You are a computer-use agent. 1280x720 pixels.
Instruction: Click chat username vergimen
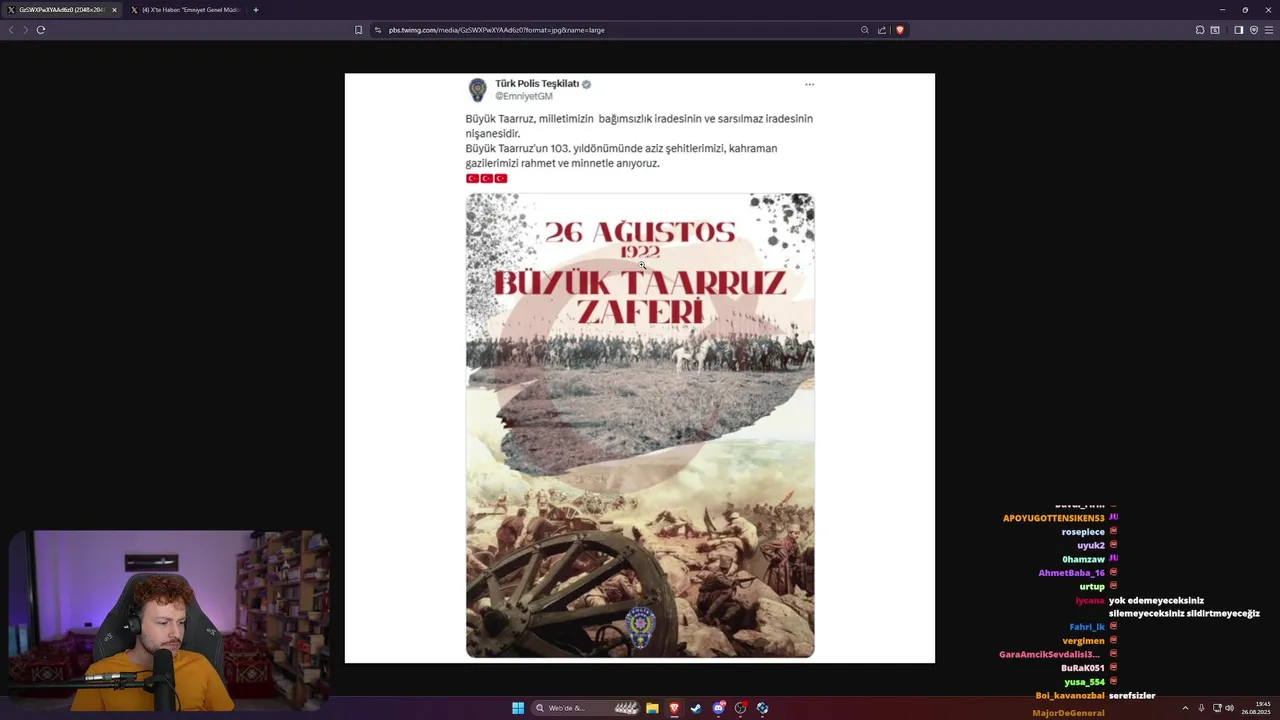click(1083, 641)
